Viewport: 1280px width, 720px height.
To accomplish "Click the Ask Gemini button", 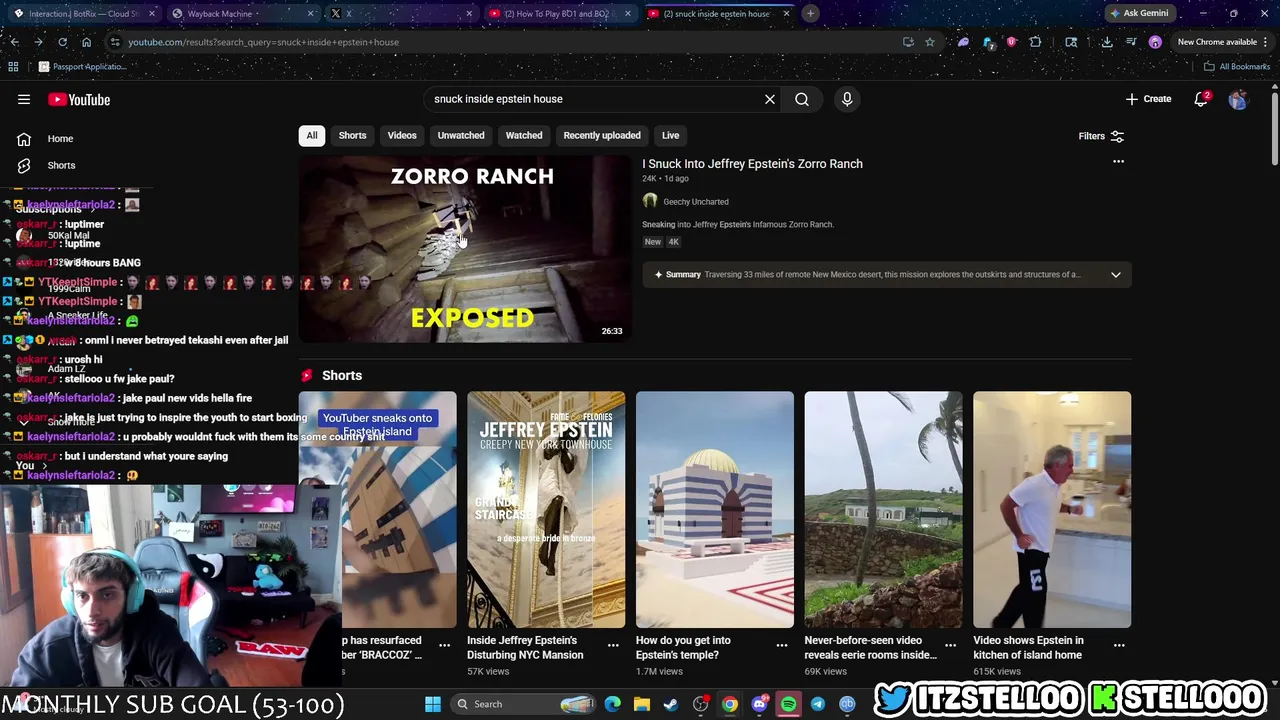I will [1139, 14].
